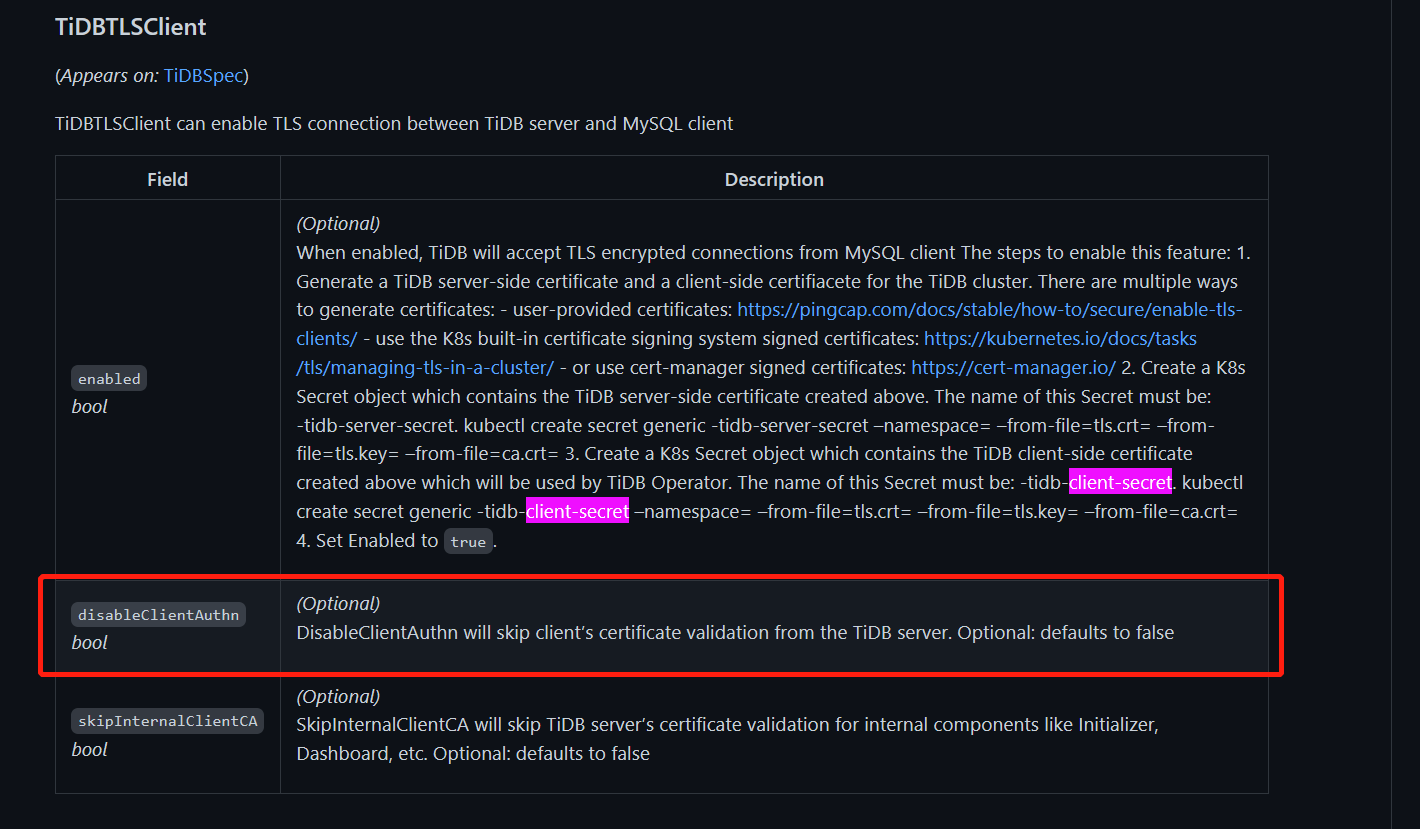The height and width of the screenshot is (829, 1420).
Task: Click the bool type under skipInternalClientCA
Action: 89,749
